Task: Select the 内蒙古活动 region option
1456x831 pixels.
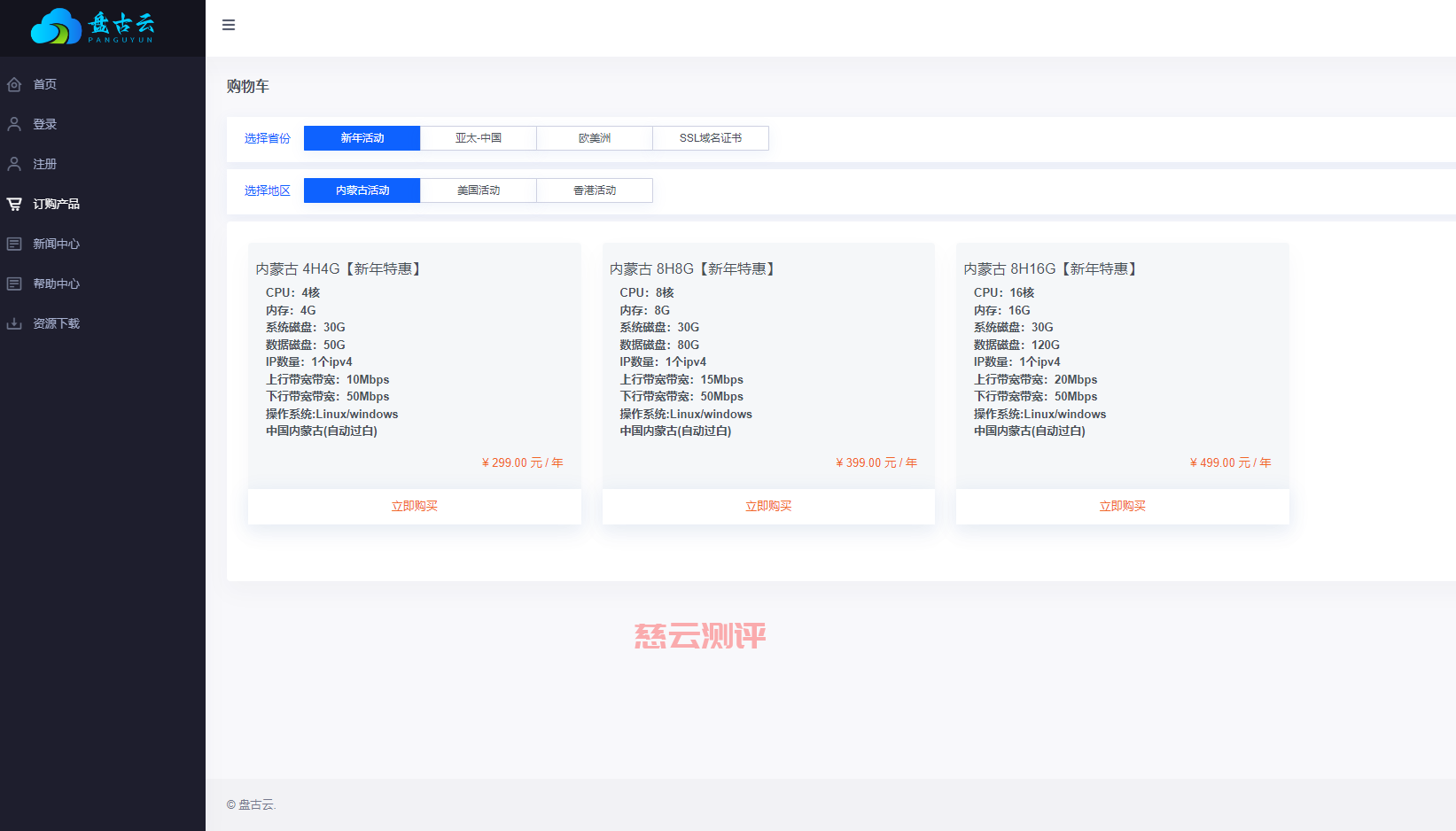Action: tap(361, 190)
